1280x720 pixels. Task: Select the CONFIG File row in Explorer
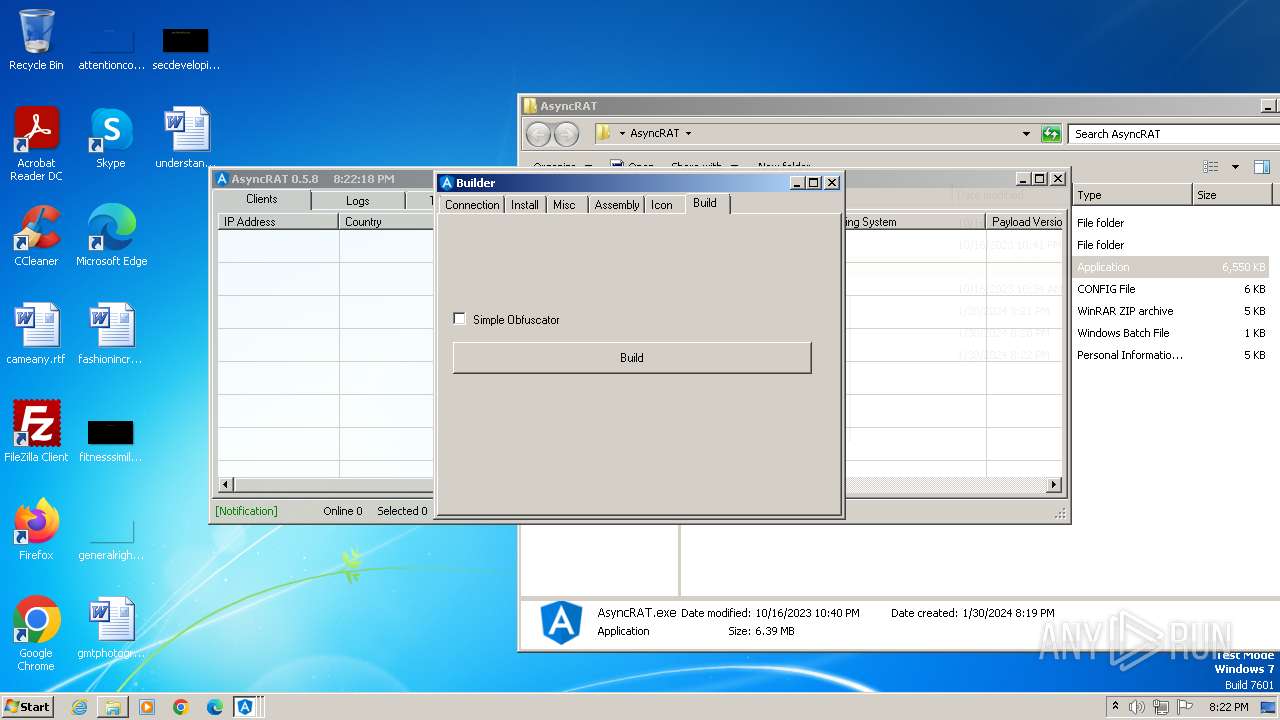pos(1171,289)
